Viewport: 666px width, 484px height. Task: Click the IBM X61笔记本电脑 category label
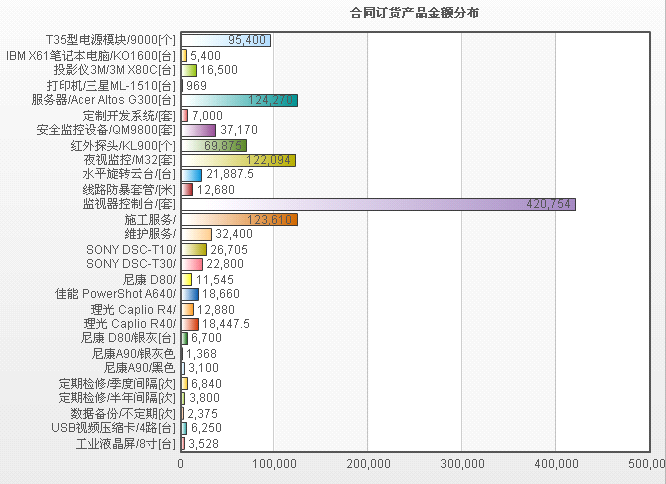91,55
